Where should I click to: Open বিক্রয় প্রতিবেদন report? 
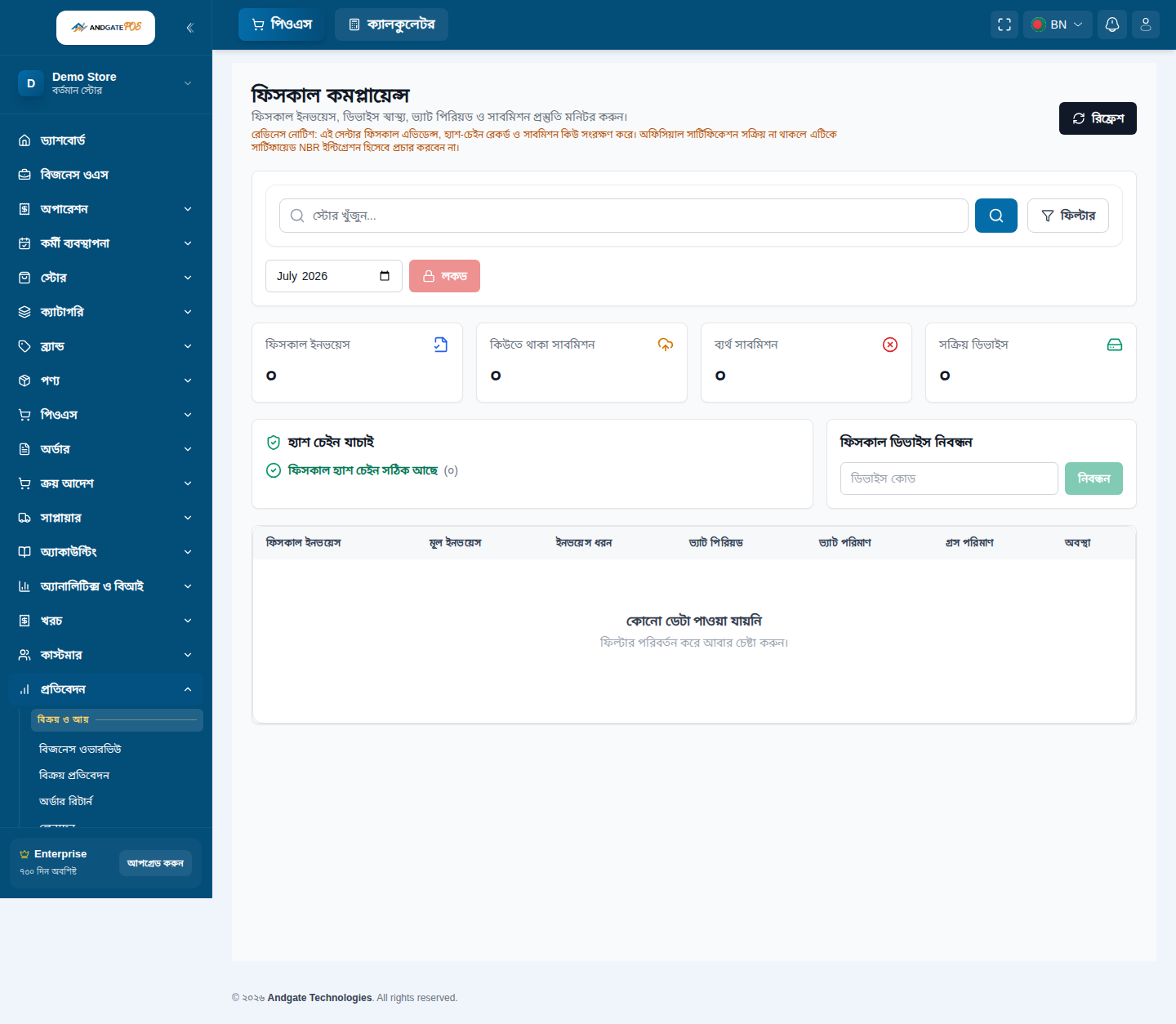tap(74, 775)
